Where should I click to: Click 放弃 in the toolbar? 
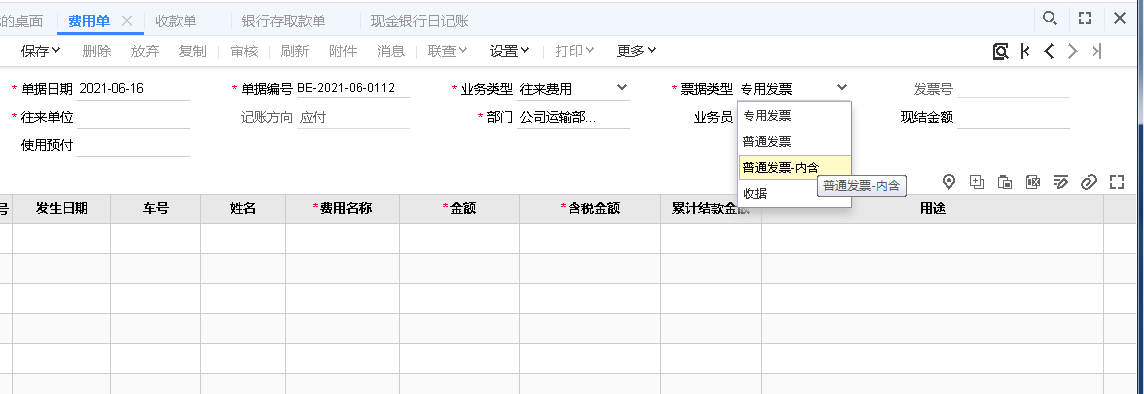click(145, 51)
